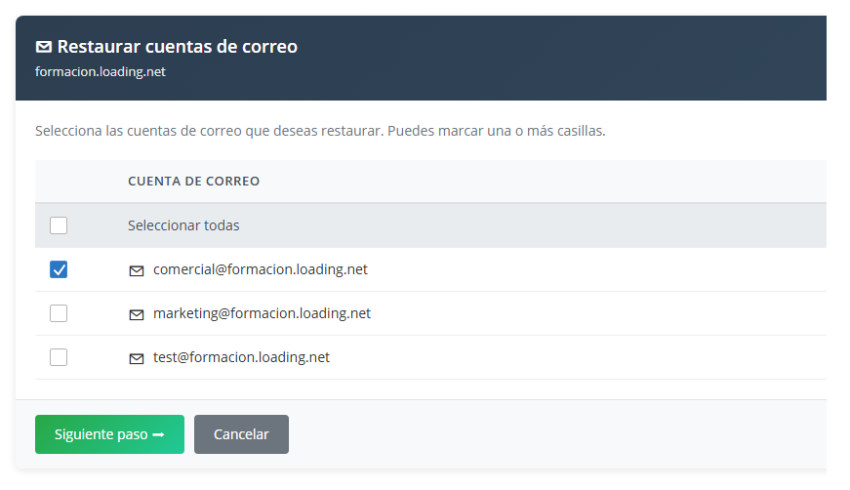Click the Cancelar button
850x490 pixels.
[x=241, y=434]
